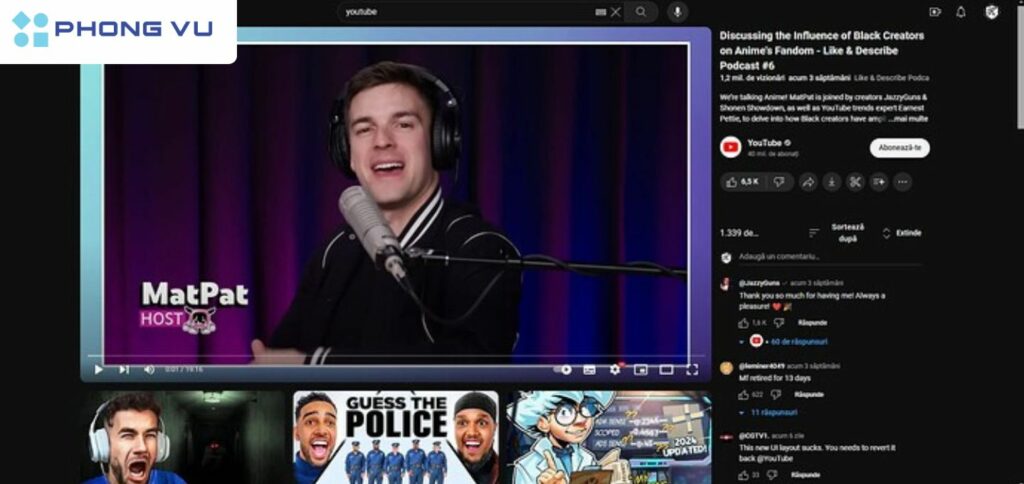Enter fullscreen mode
Viewport: 1024px width, 484px height.
(x=692, y=370)
